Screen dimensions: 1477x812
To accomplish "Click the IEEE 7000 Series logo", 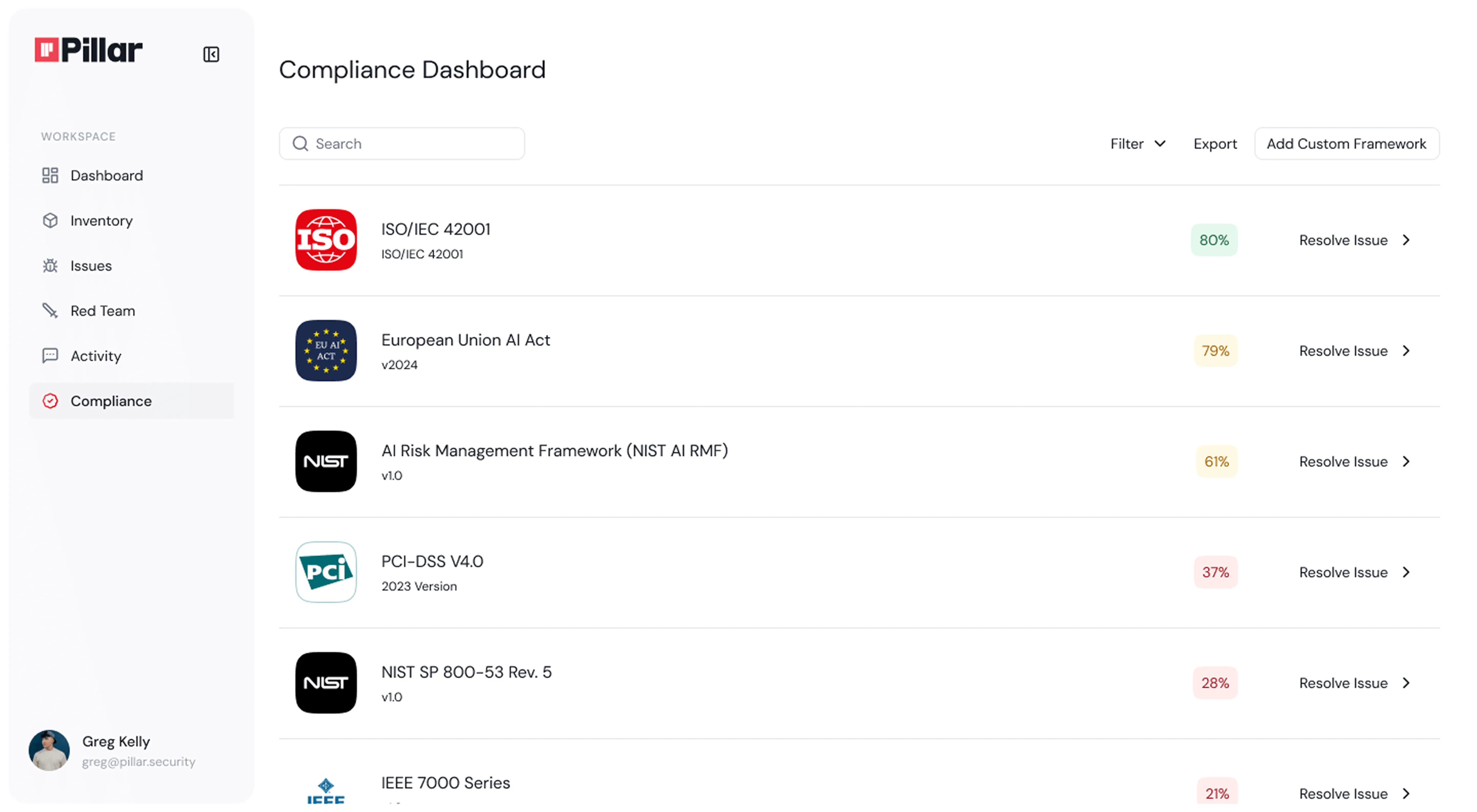I will [326, 792].
